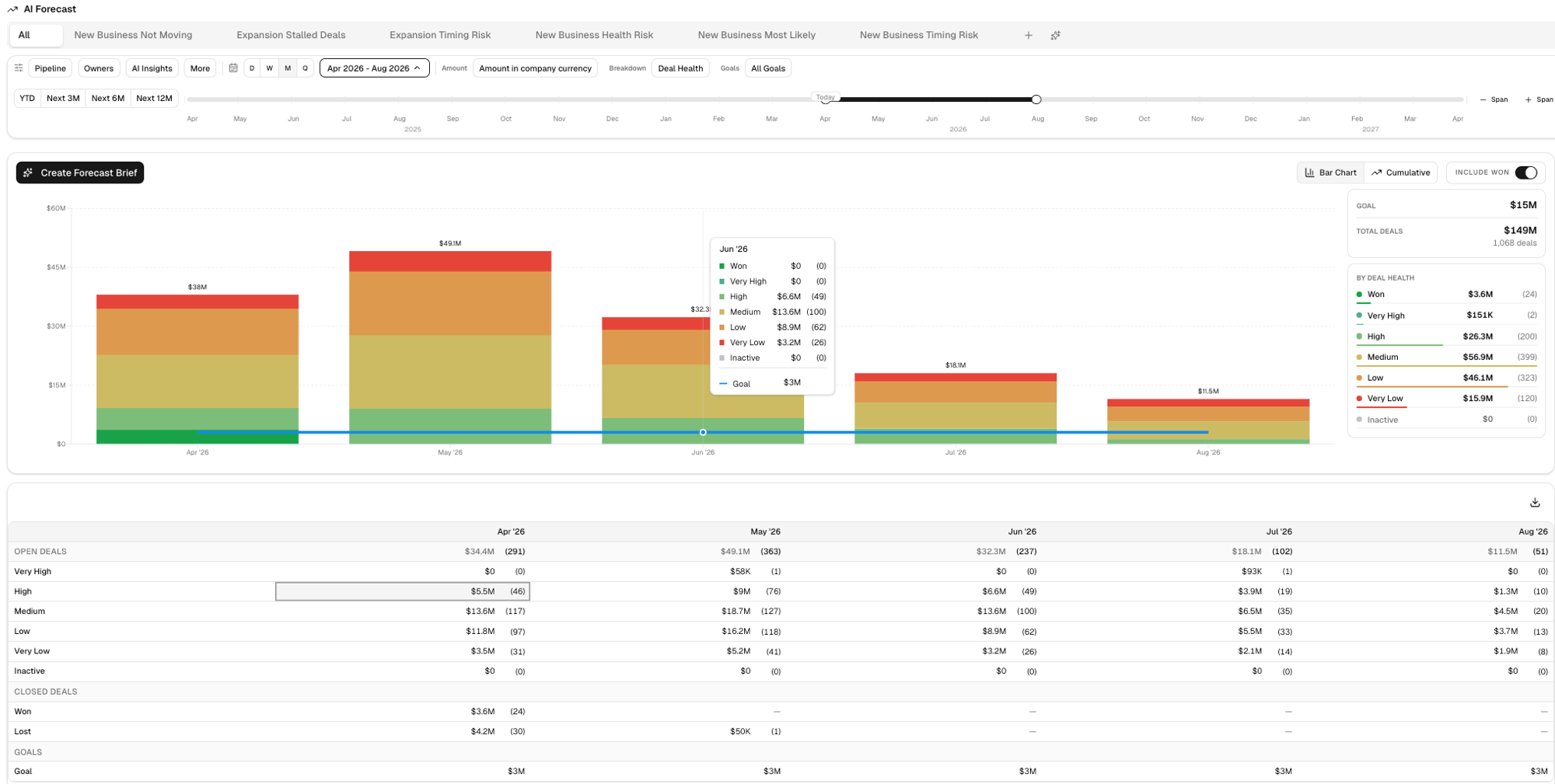Expand the Deal Health breakdown dropdown
Viewport: 1555px width, 784px height.
pyautogui.click(x=680, y=68)
